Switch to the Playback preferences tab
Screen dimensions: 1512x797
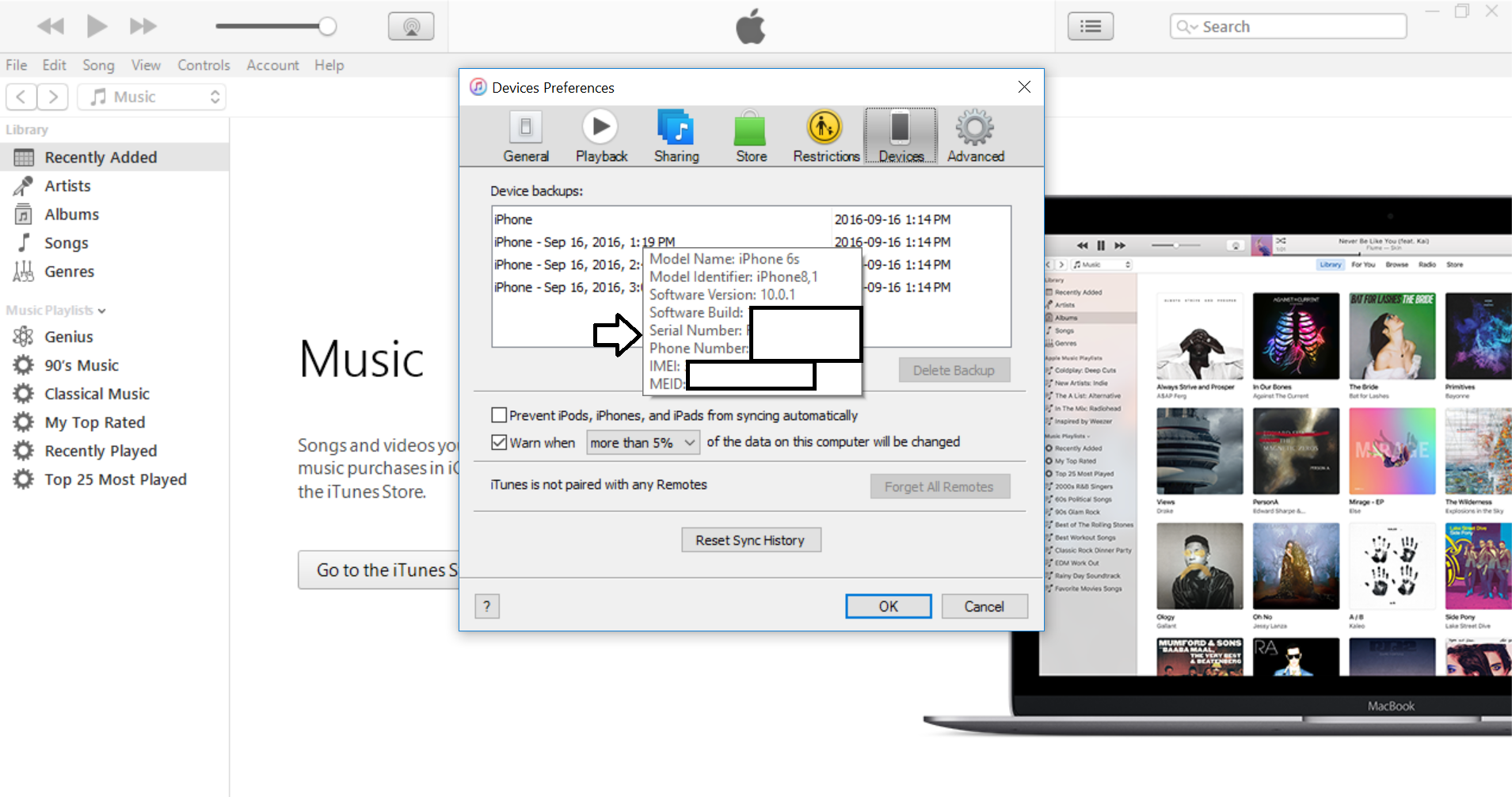[x=601, y=136]
